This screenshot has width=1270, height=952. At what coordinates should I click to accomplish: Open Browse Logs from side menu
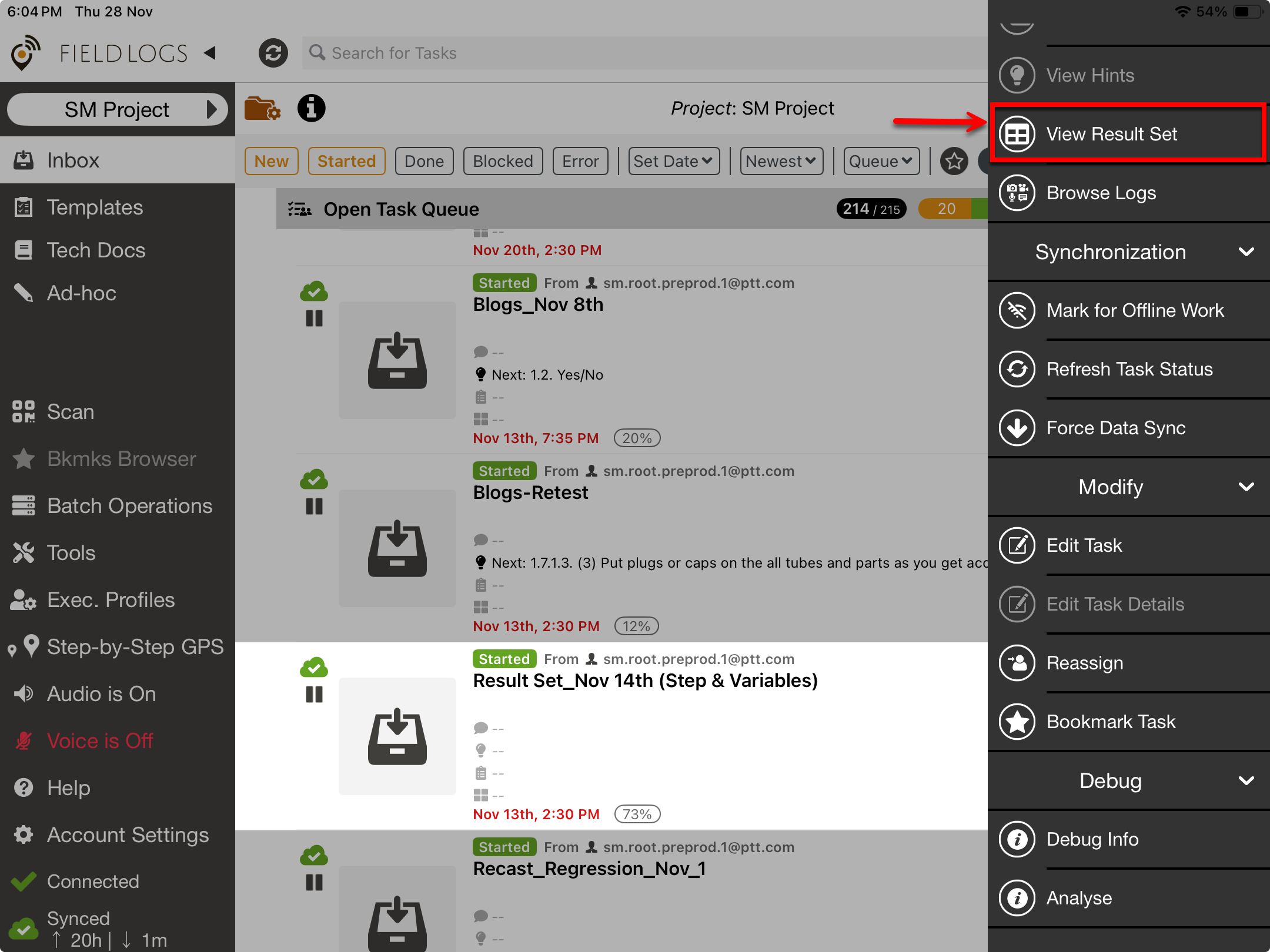point(1101,193)
